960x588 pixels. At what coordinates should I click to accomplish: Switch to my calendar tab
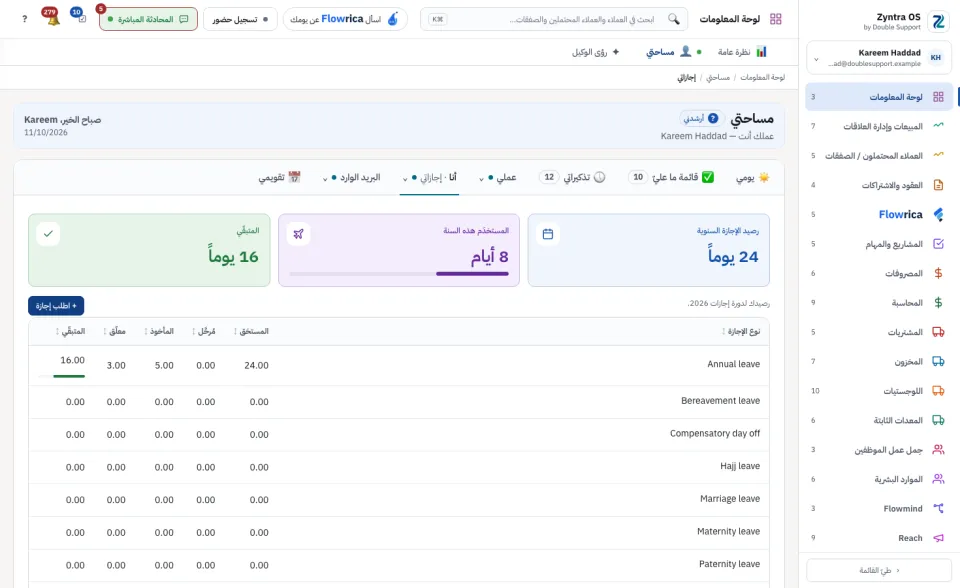pos(280,178)
